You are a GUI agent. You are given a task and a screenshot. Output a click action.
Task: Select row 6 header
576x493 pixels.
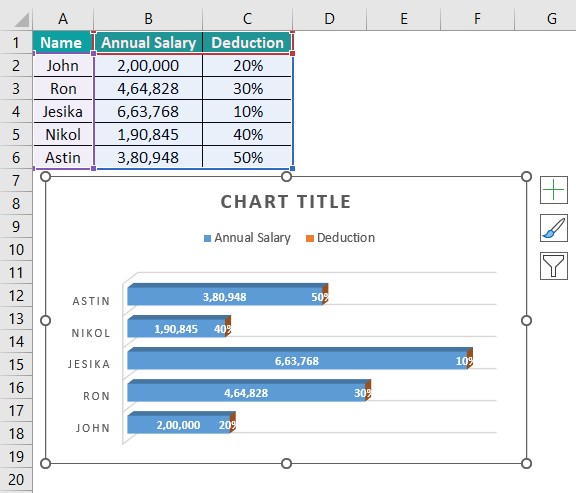(16, 158)
